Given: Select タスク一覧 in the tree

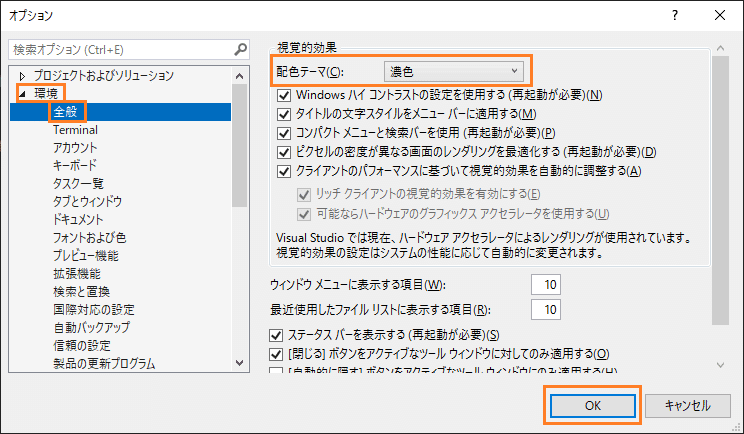Looking at the screenshot, I should point(78,184).
